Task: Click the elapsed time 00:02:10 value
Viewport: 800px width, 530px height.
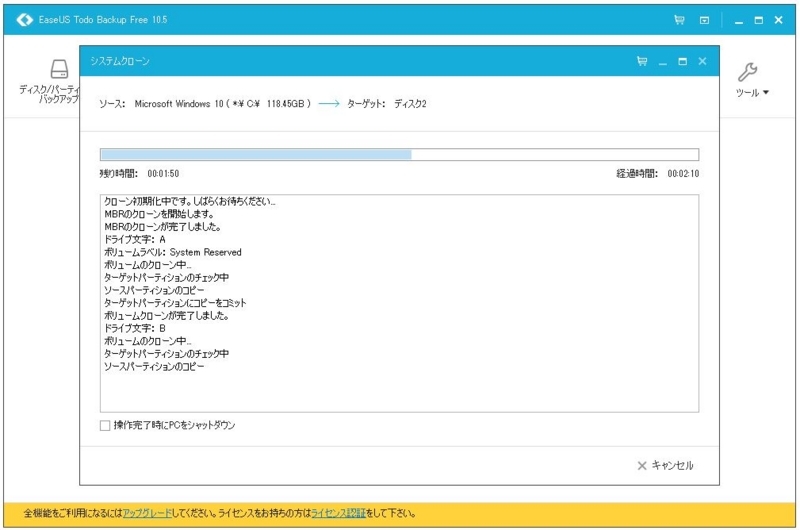Action: [x=683, y=173]
